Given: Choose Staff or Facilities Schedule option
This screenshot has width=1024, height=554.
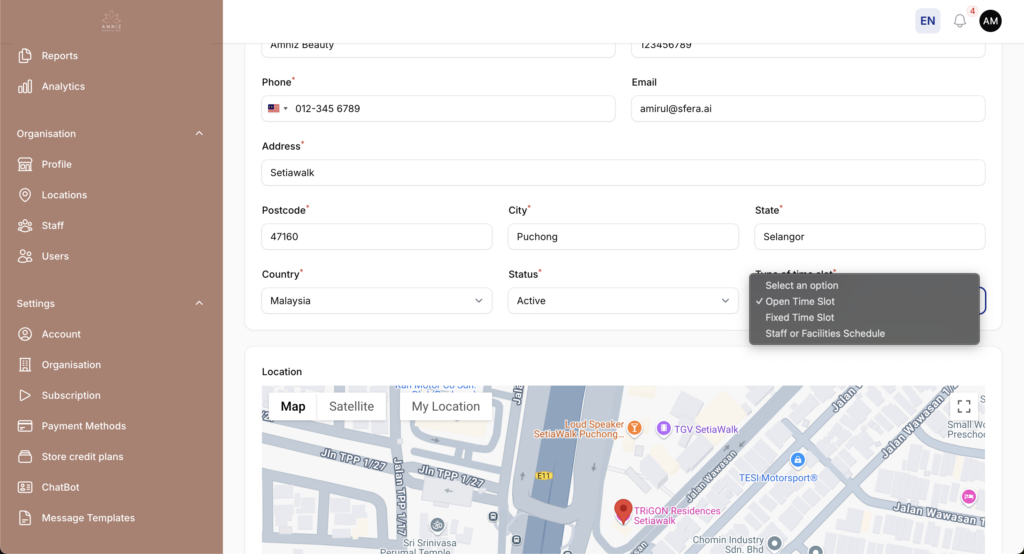Looking at the screenshot, I should pos(824,334).
